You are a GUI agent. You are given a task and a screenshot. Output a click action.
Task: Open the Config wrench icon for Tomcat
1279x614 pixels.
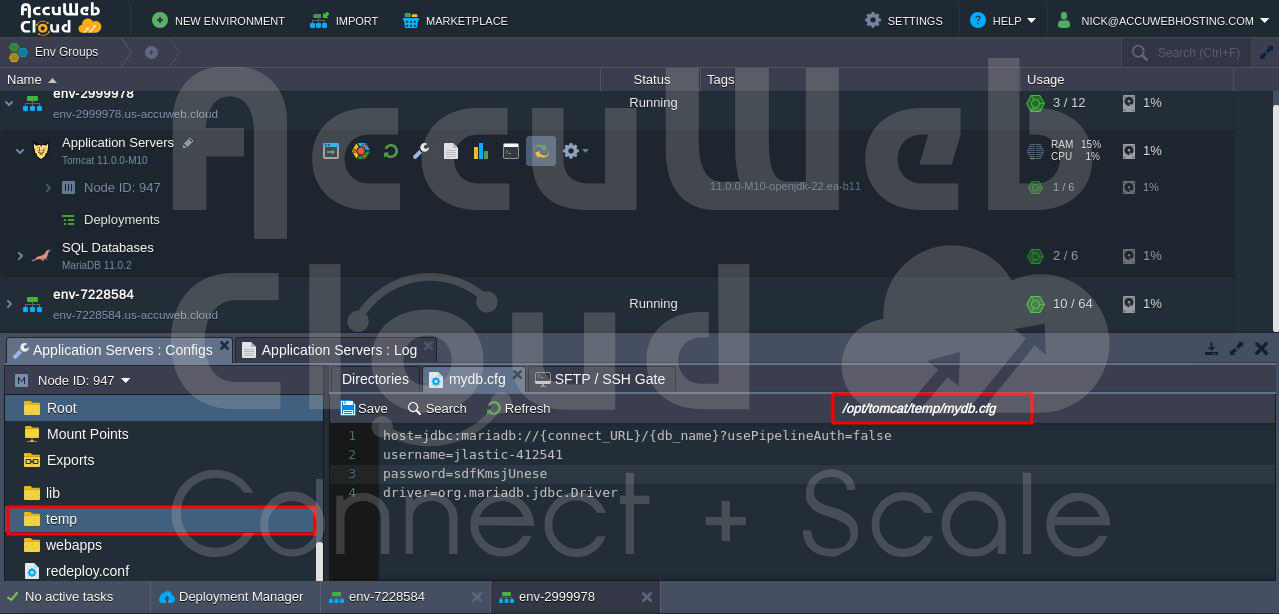[421, 151]
